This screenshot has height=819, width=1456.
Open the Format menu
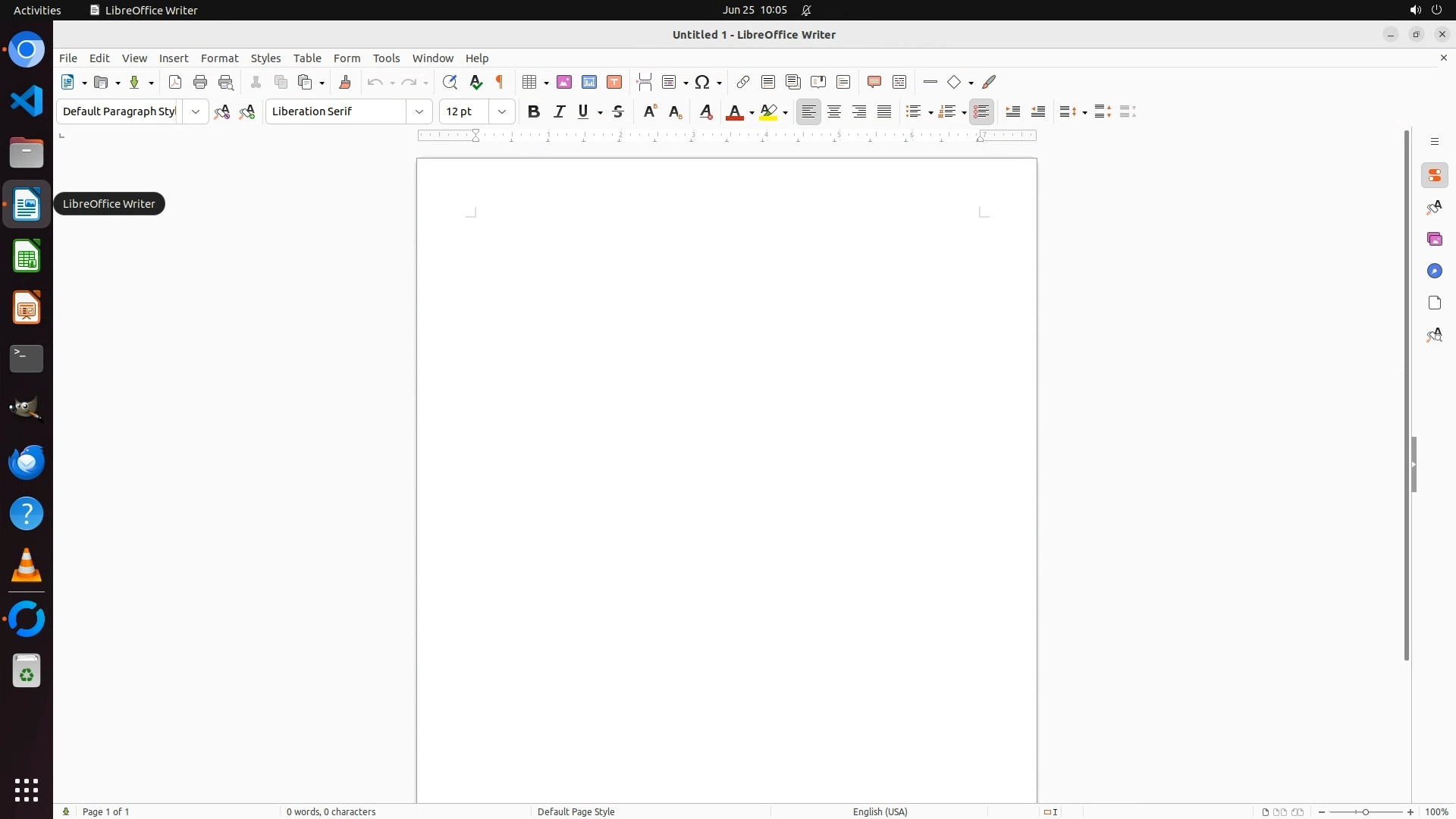pyautogui.click(x=219, y=58)
